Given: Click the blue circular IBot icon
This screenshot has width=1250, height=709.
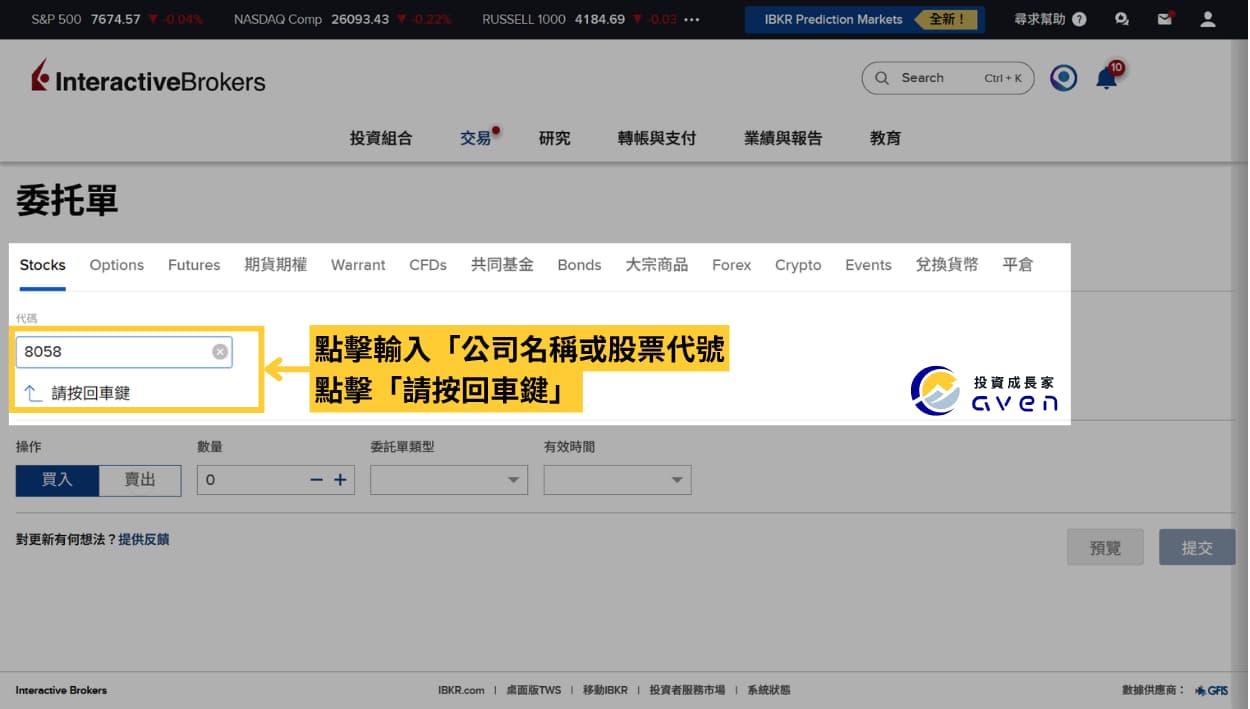Looking at the screenshot, I should pyautogui.click(x=1063, y=78).
